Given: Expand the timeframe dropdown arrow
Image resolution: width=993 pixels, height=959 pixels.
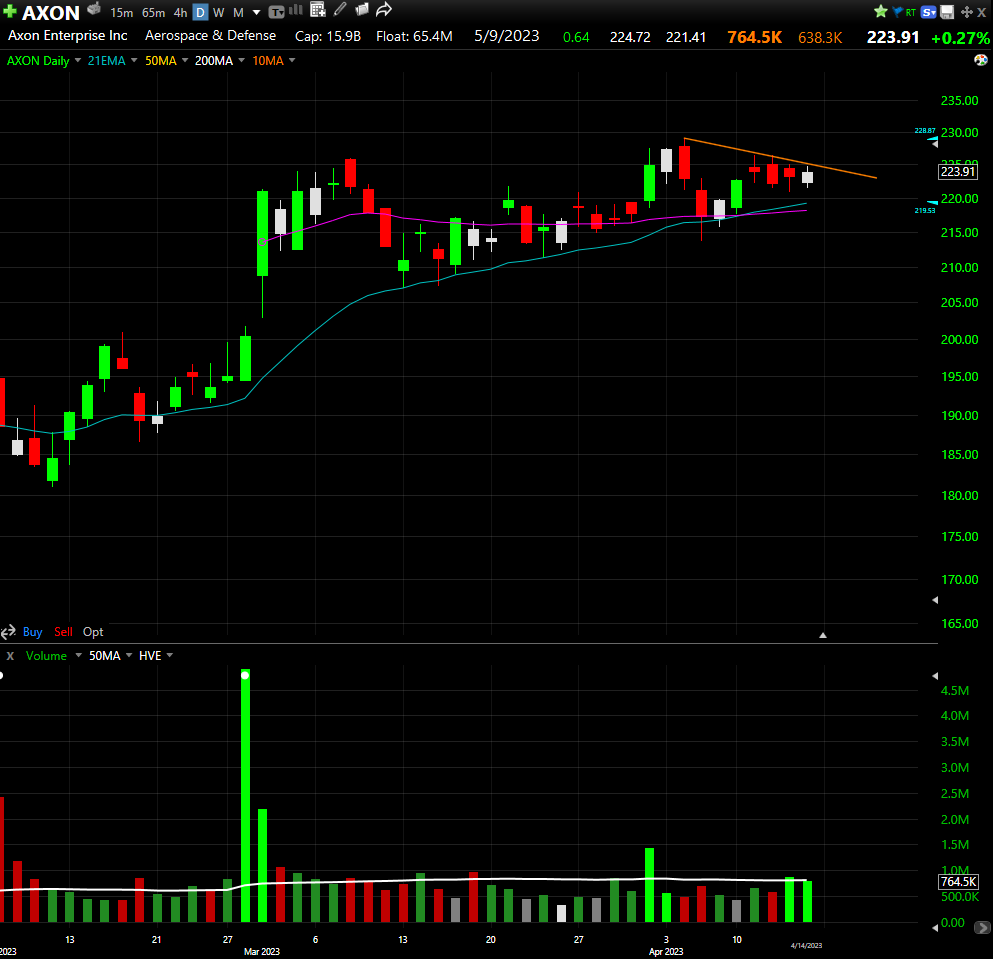Looking at the screenshot, I should point(256,13).
